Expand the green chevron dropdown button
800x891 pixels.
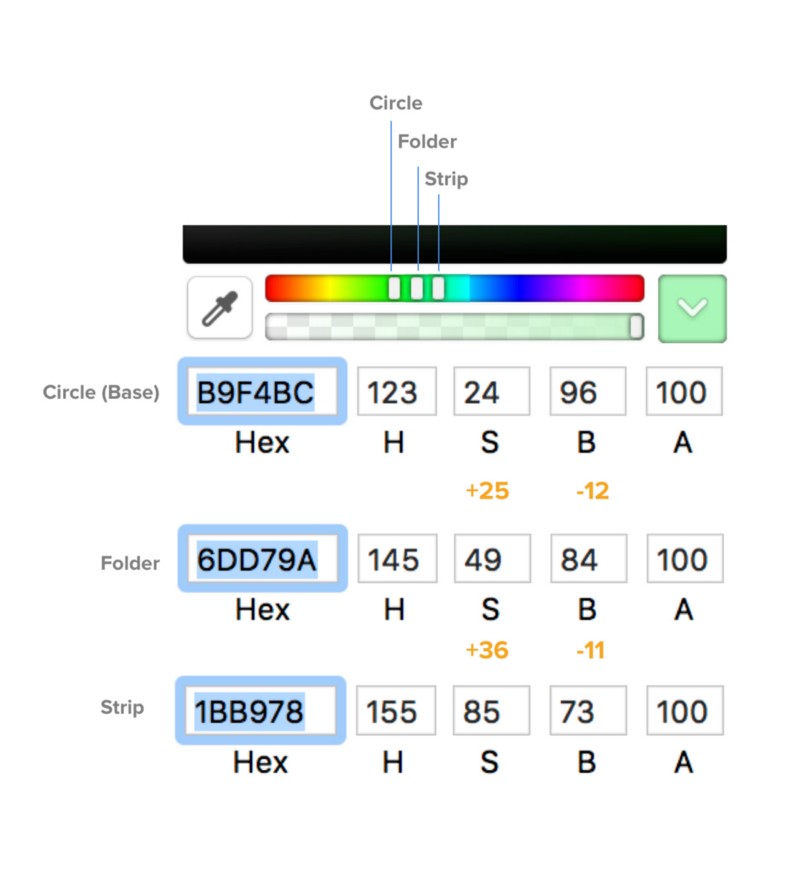pos(692,309)
